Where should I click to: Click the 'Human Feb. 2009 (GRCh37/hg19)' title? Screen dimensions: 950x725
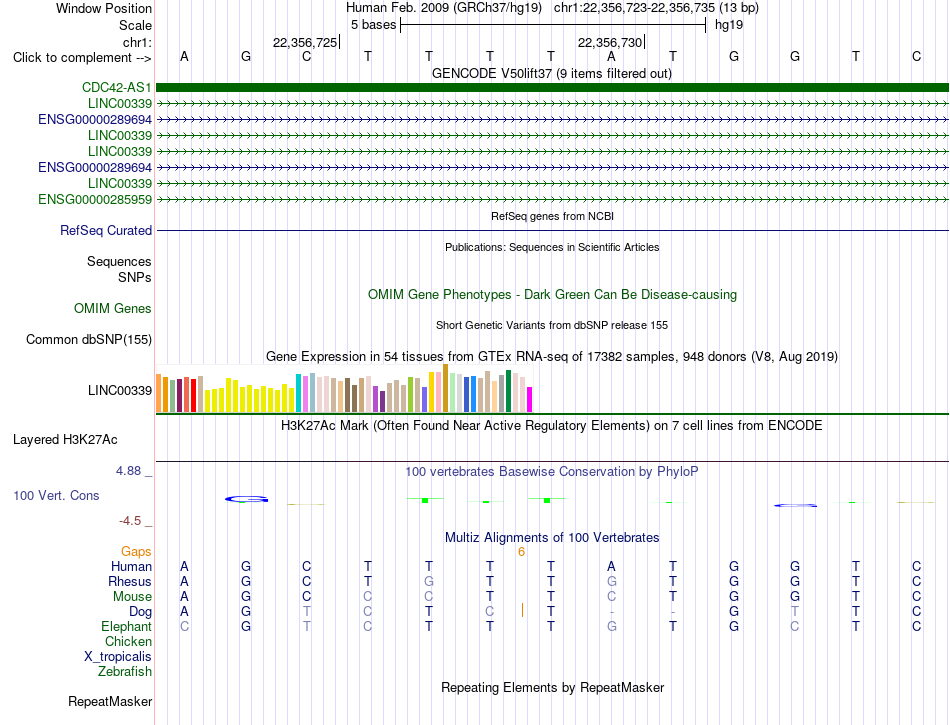click(443, 8)
